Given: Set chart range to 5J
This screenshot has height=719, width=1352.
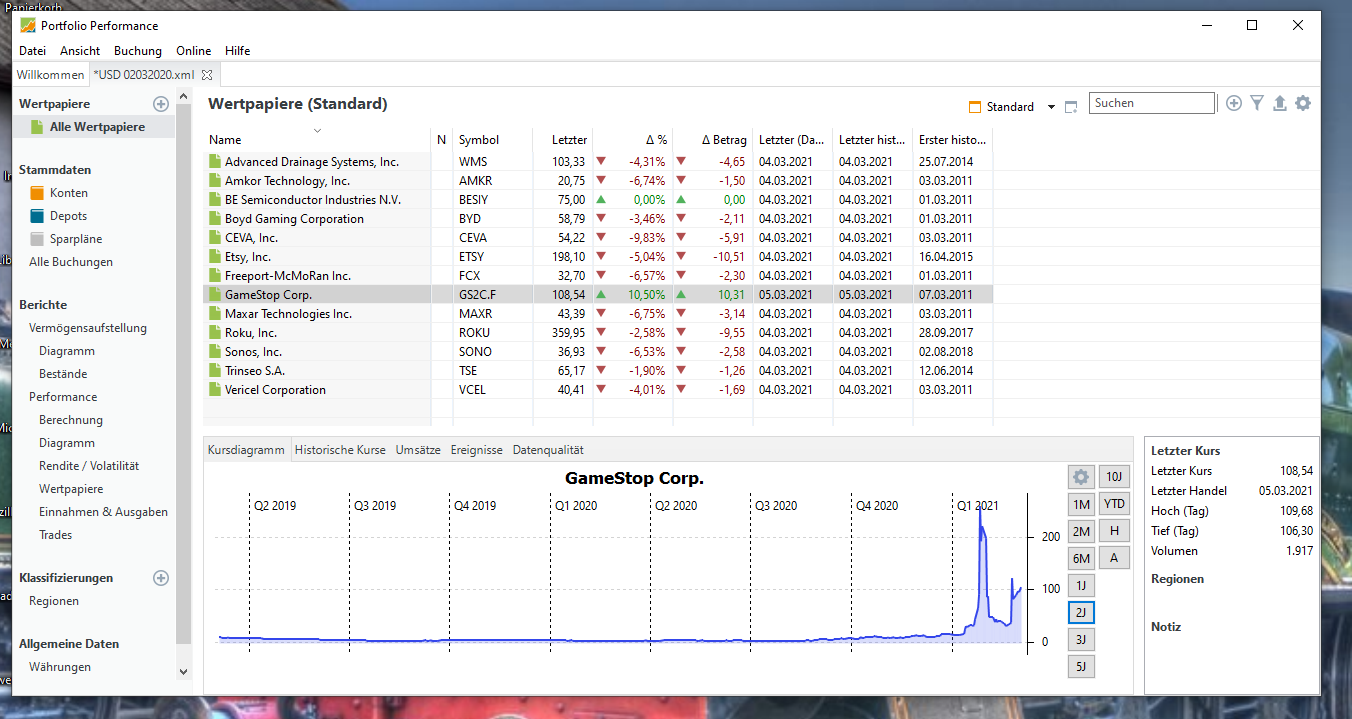Looking at the screenshot, I should (1081, 666).
